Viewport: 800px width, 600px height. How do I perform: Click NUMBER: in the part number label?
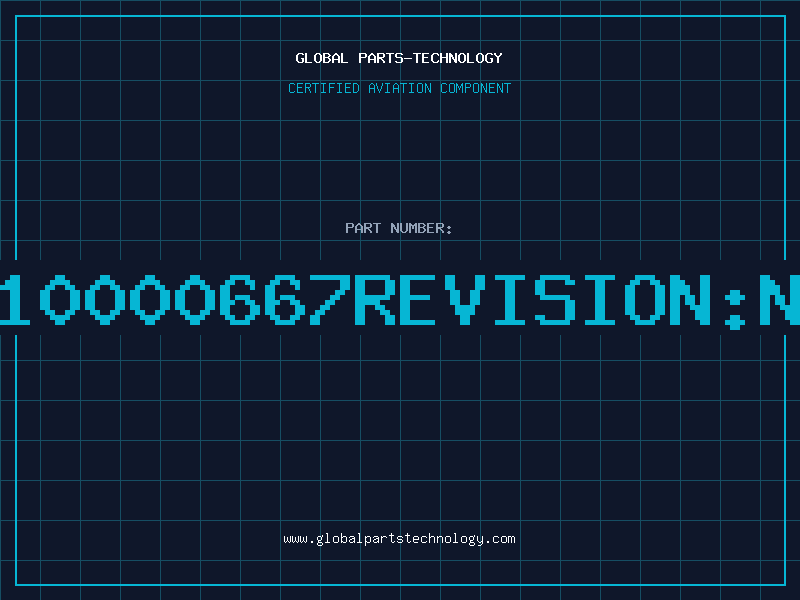(421, 228)
